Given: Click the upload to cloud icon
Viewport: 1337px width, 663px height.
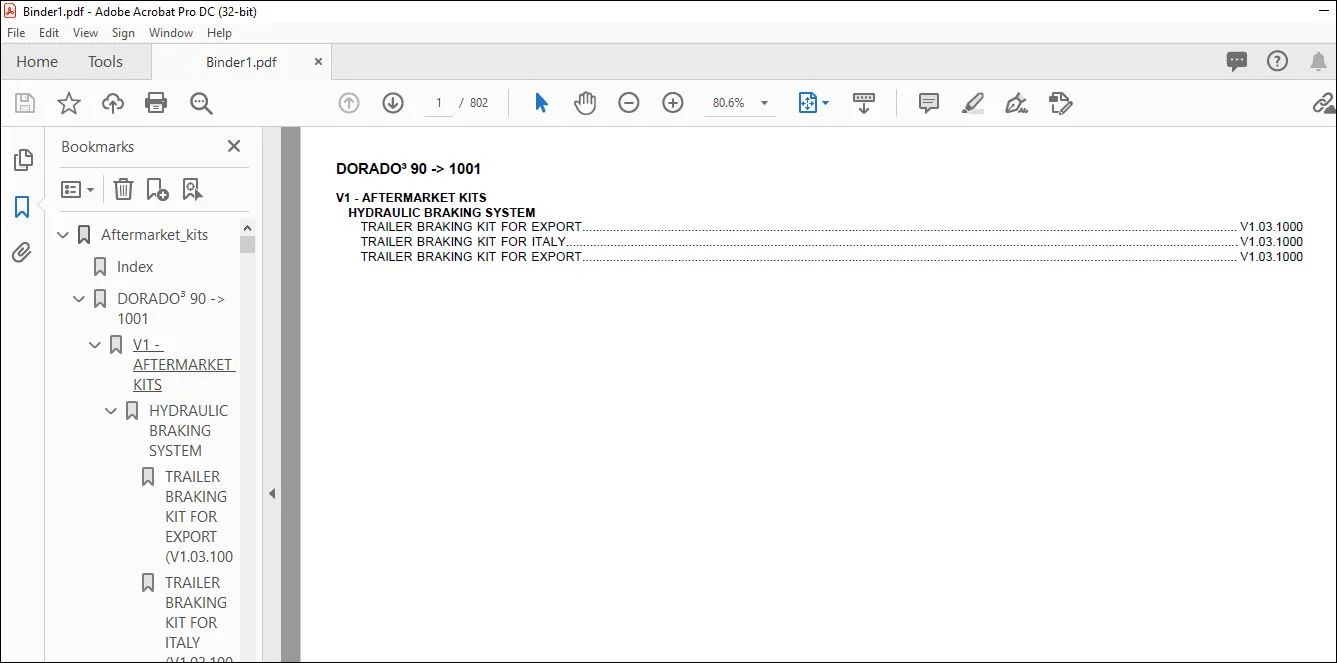Looking at the screenshot, I should (x=113, y=103).
